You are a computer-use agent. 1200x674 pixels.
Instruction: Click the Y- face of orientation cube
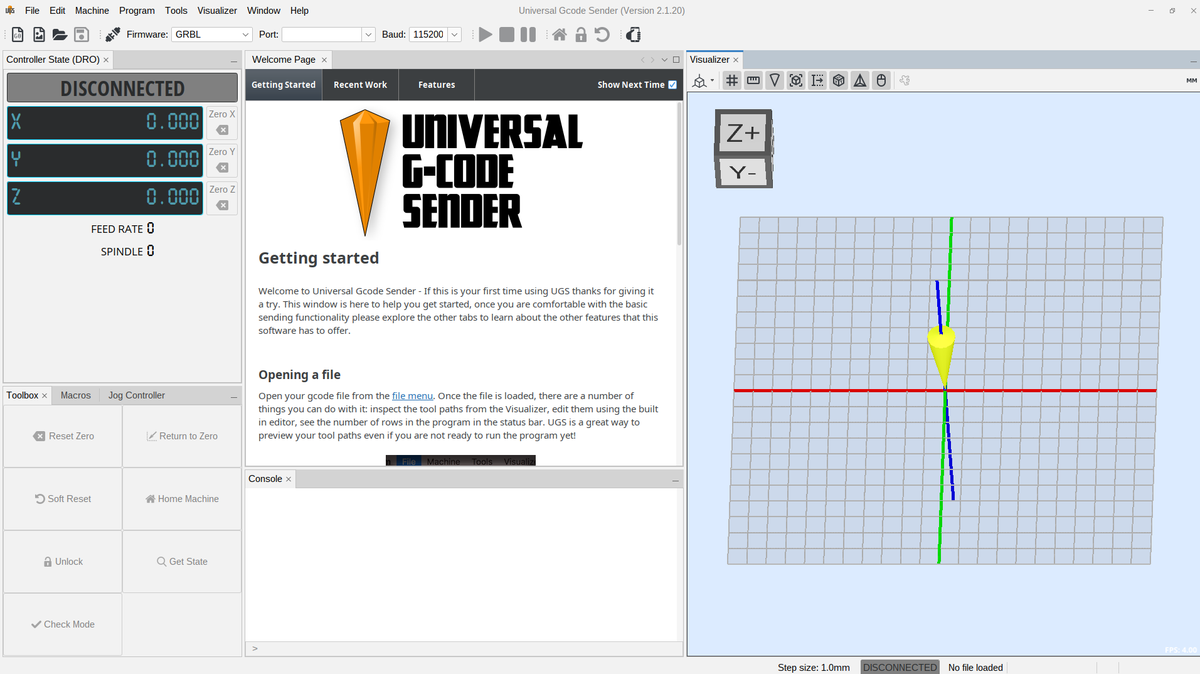click(742, 172)
